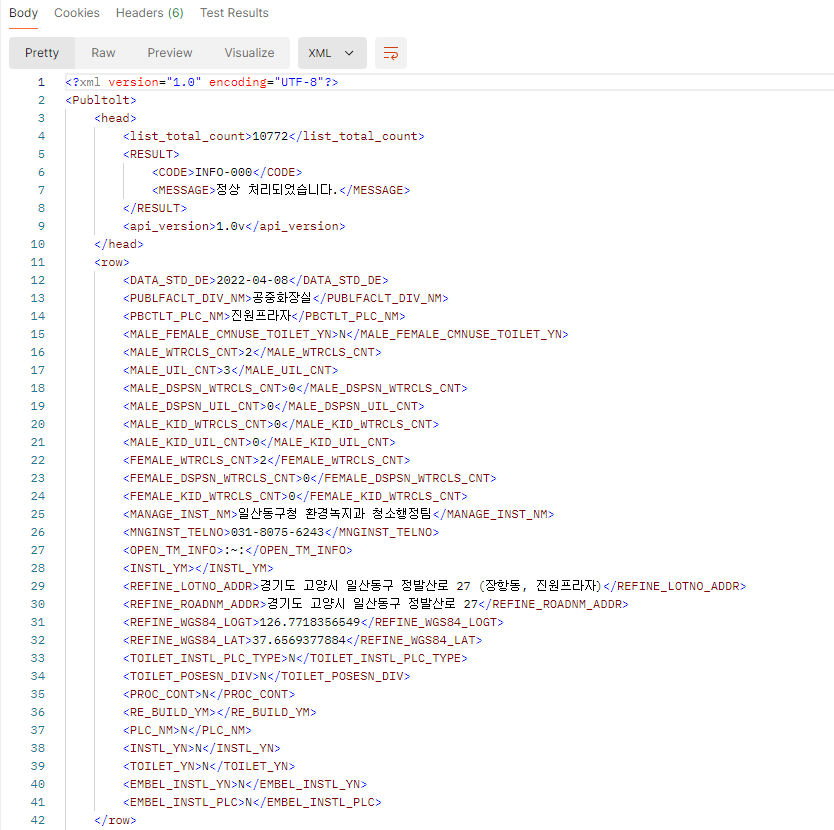Click the PLC_NM line 37
Image resolution: width=834 pixels, height=830 pixels.
point(187,731)
